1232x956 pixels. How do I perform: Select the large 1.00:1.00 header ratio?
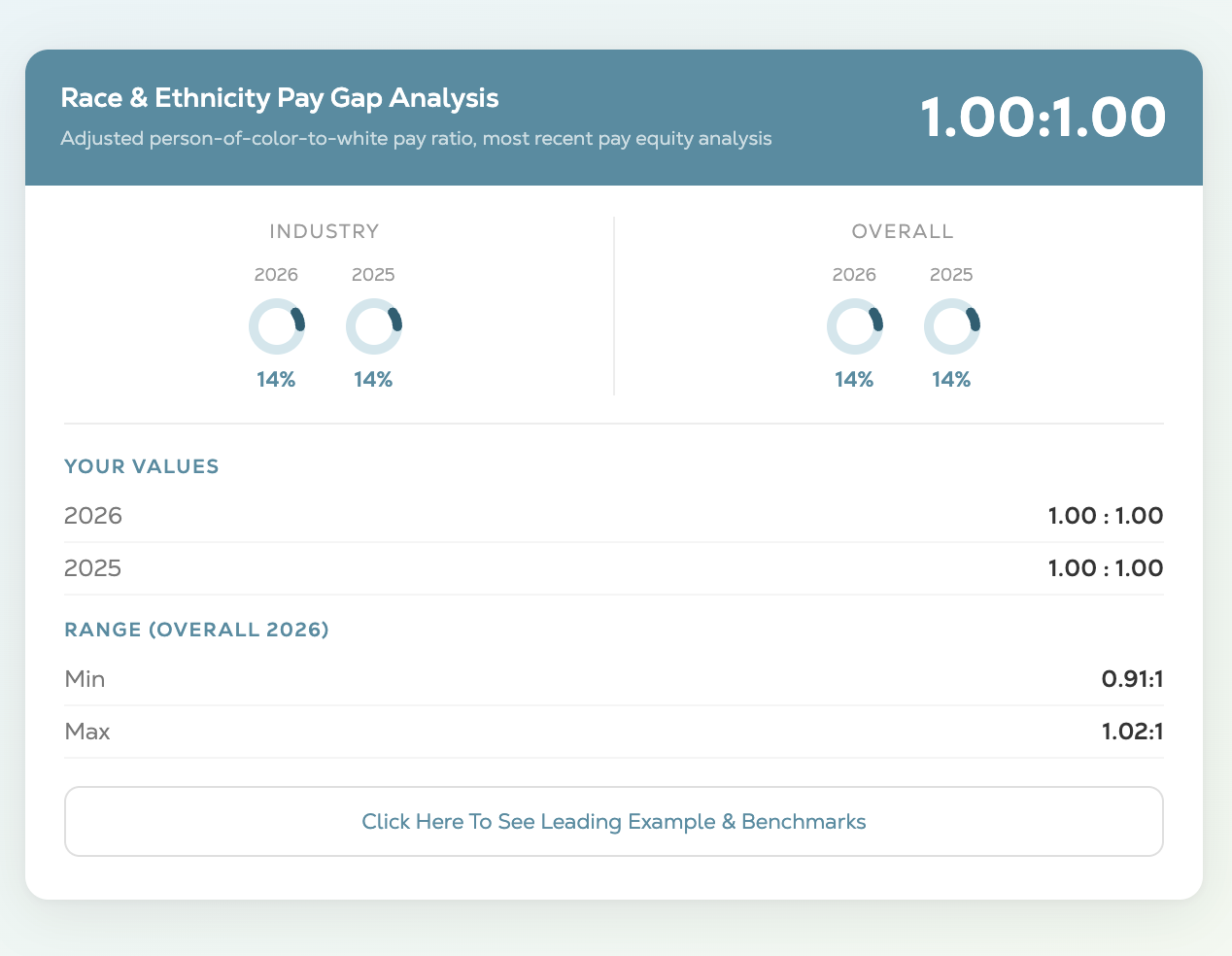(x=1043, y=118)
